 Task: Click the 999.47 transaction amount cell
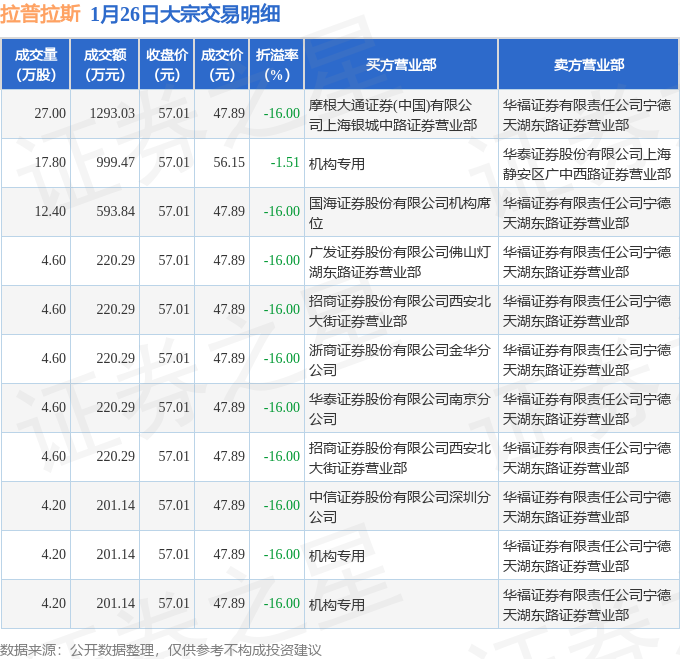115,163
